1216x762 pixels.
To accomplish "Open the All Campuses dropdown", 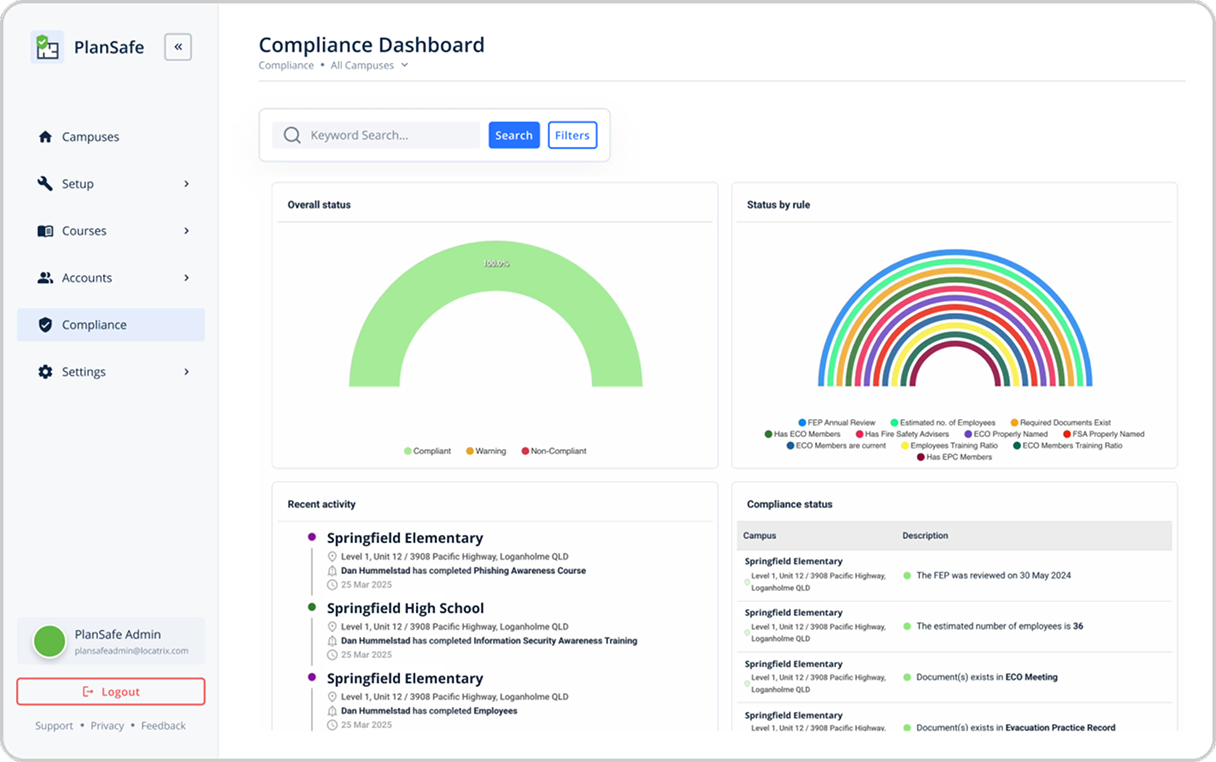I will 364,64.
